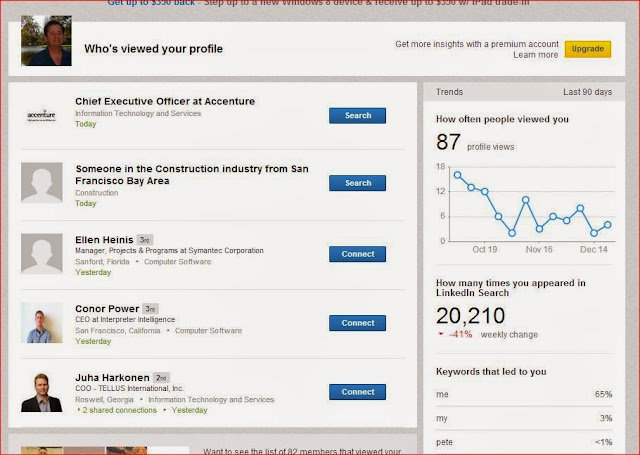Viewport: 640px width, 455px height.
Task: Click 'Manager, Projects & Programs at Symantec Corporation'
Action: (x=169, y=251)
